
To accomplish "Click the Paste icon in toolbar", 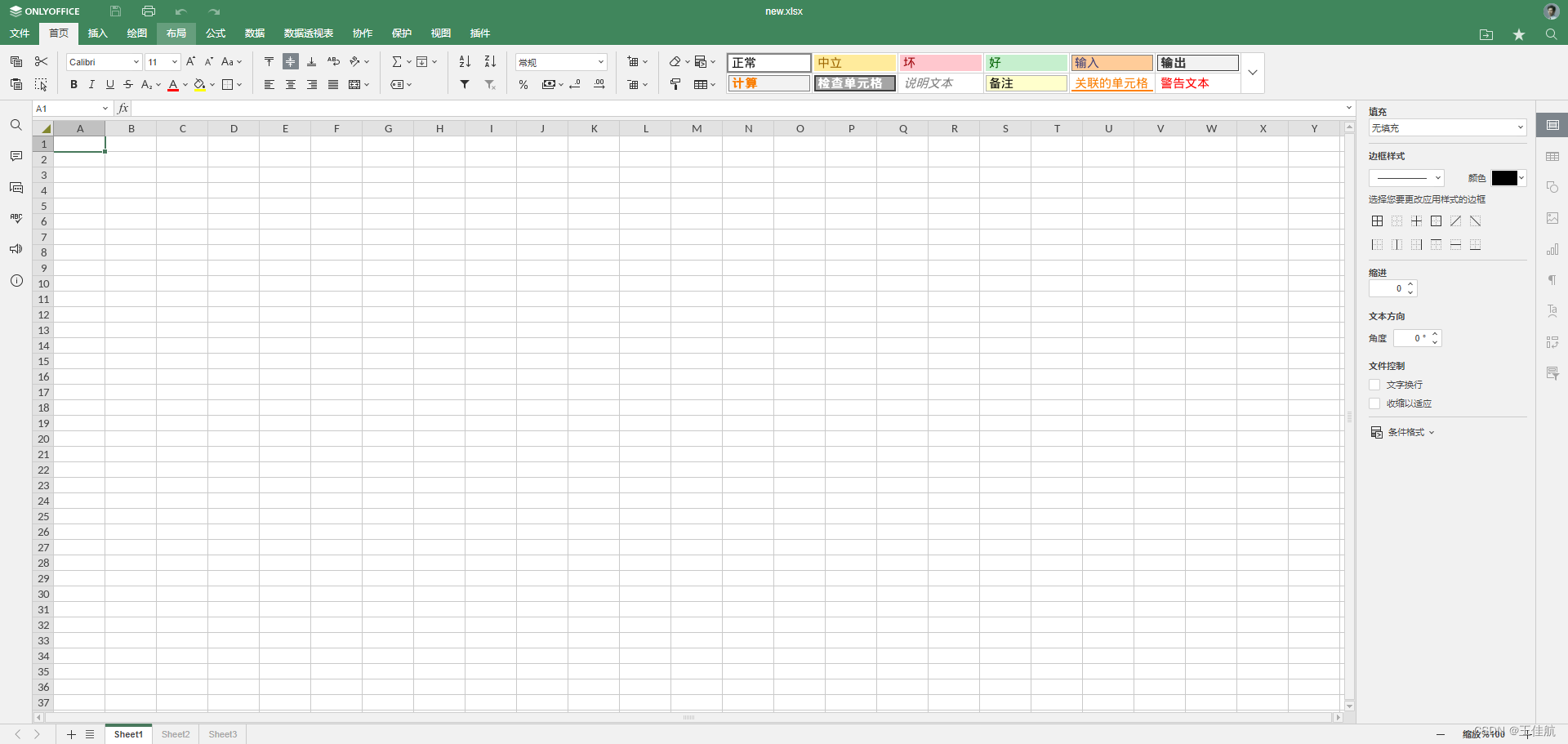I will (16, 84).
